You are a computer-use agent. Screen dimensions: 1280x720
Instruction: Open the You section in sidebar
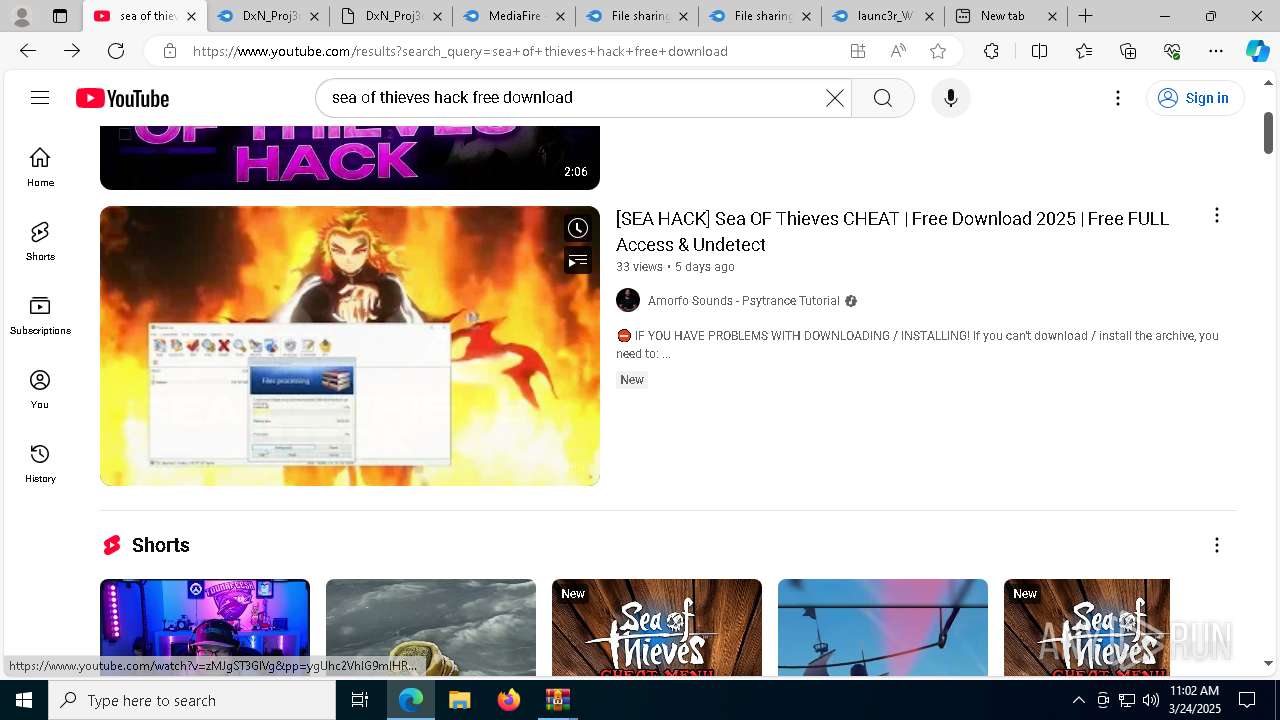point(40,389)
